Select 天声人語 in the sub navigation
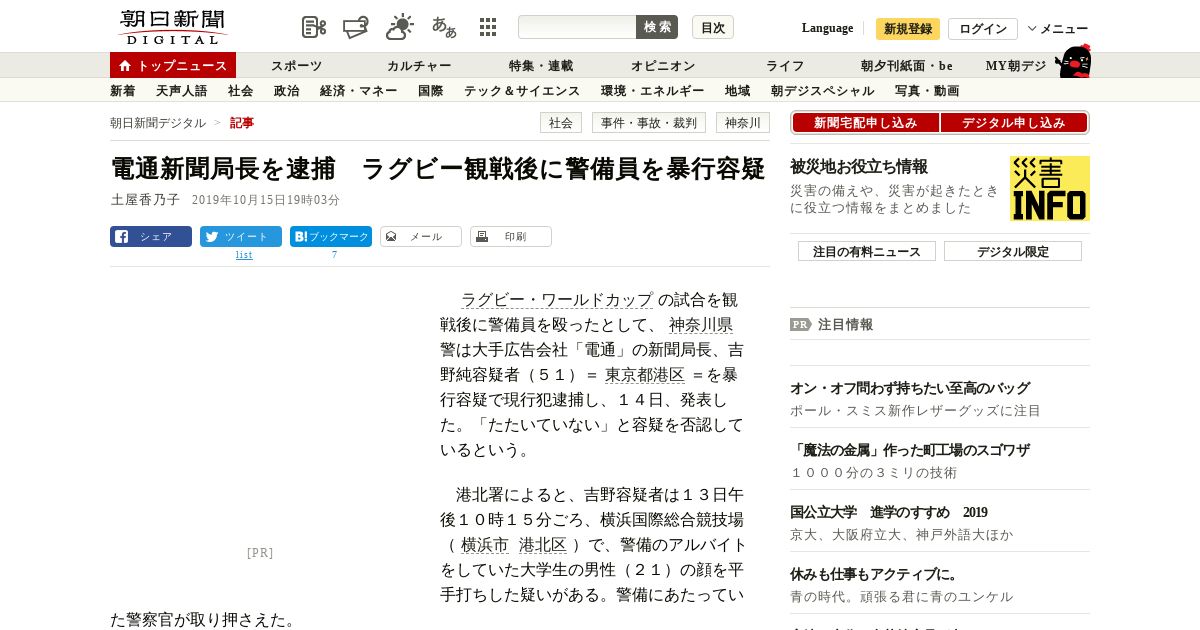This screenshot has height=630, width=1200. click(182, 91)
